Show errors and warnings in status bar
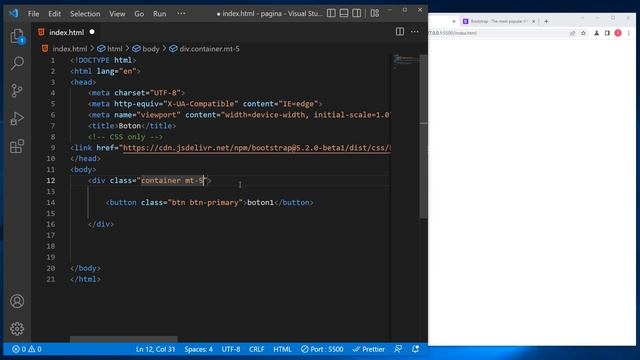Screen dimensions: 640x360 27,349
